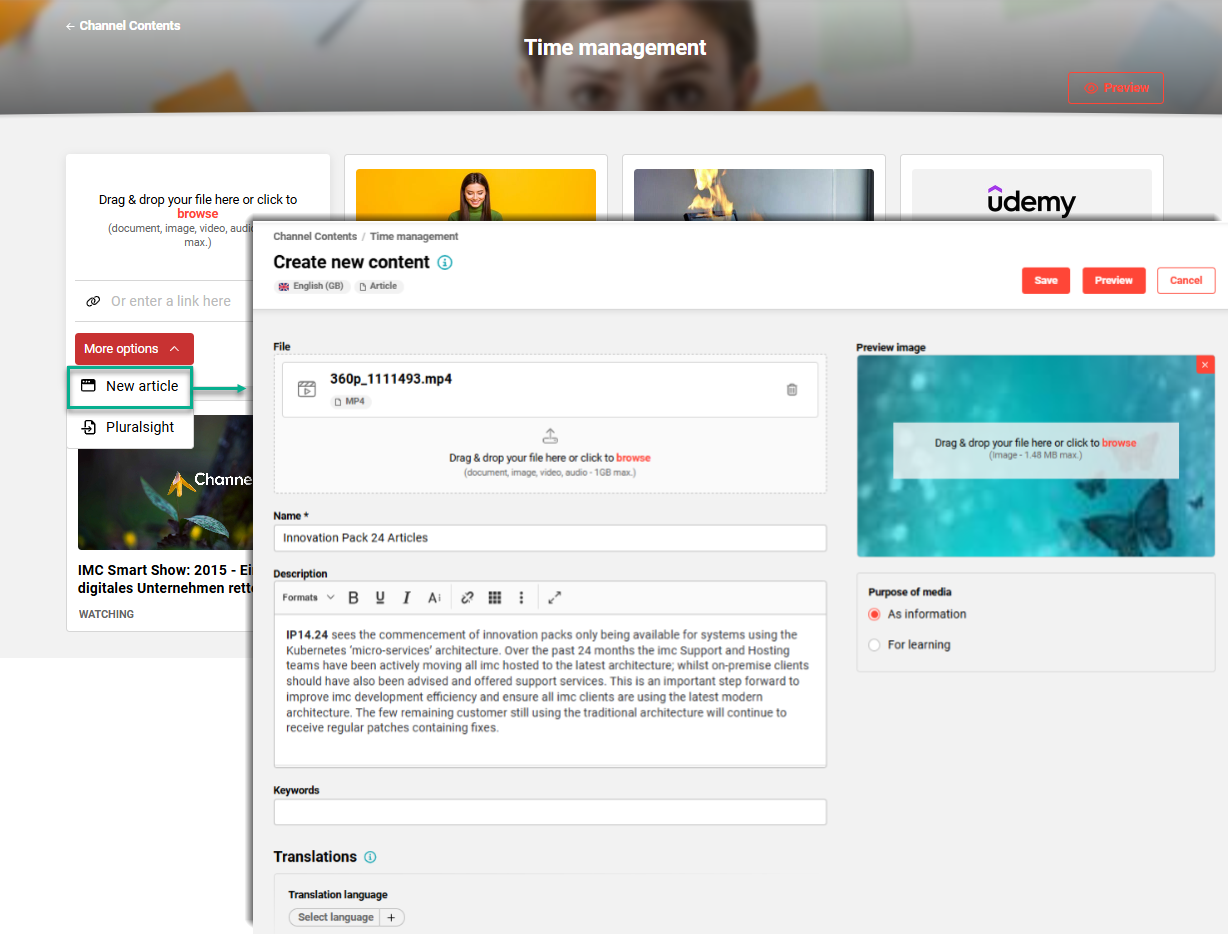Collapse the More options menu
Viewport: 1228px width, 934px height.
click(x=134, y=348)
